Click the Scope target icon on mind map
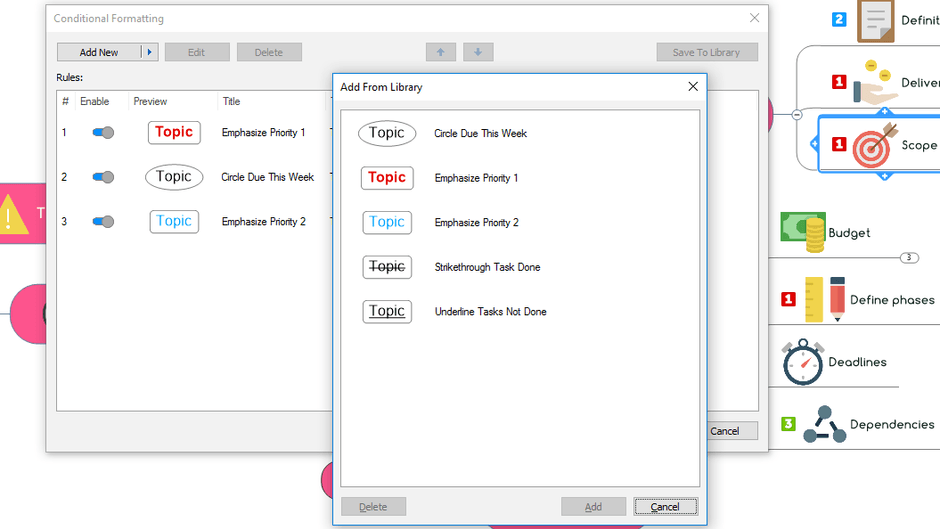Image resolution: width=940 pixels, height=529 pixels. [873, 145]
